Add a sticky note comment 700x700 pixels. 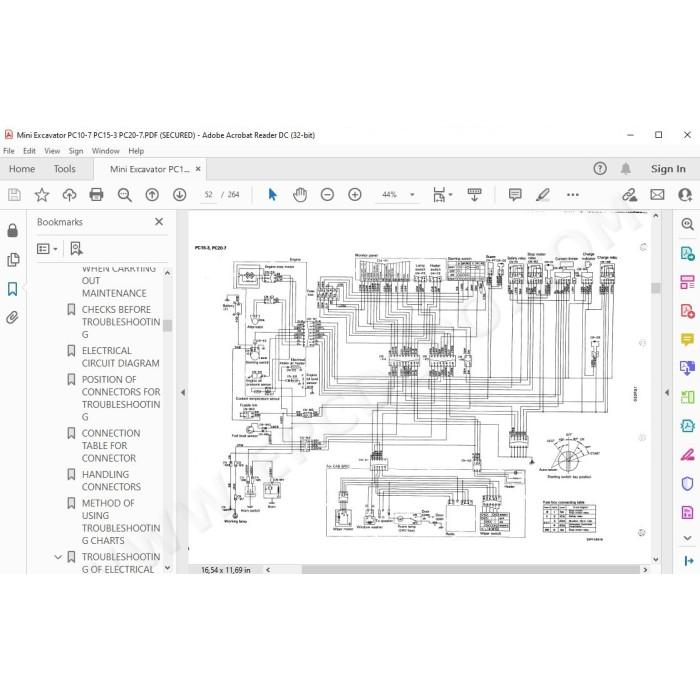515,195
